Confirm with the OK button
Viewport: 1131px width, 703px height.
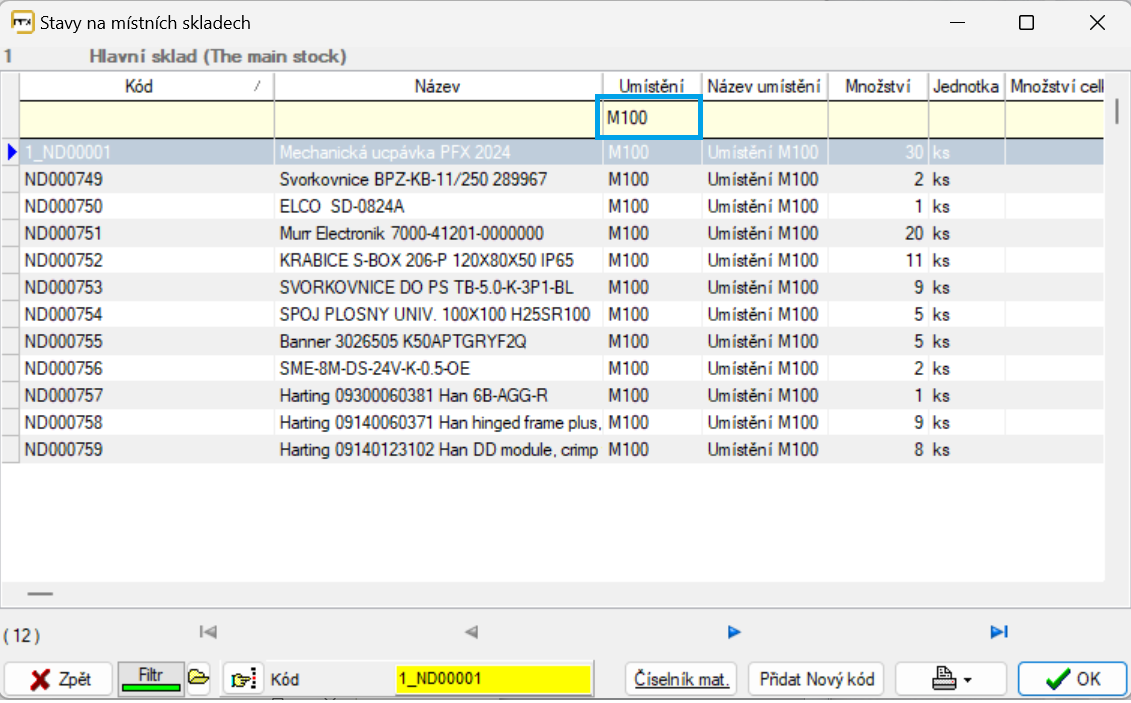click(1072, 679)
